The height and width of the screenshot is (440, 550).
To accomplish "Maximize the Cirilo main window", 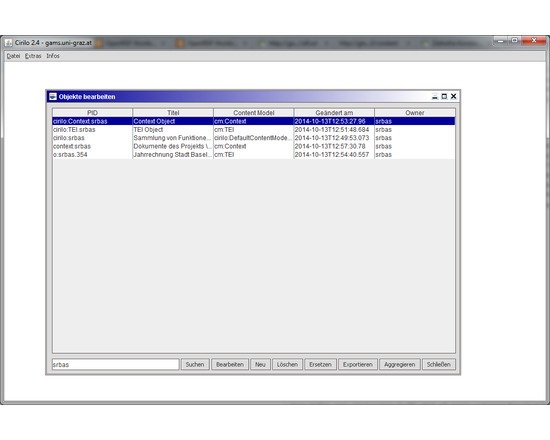I will (514, 41).
